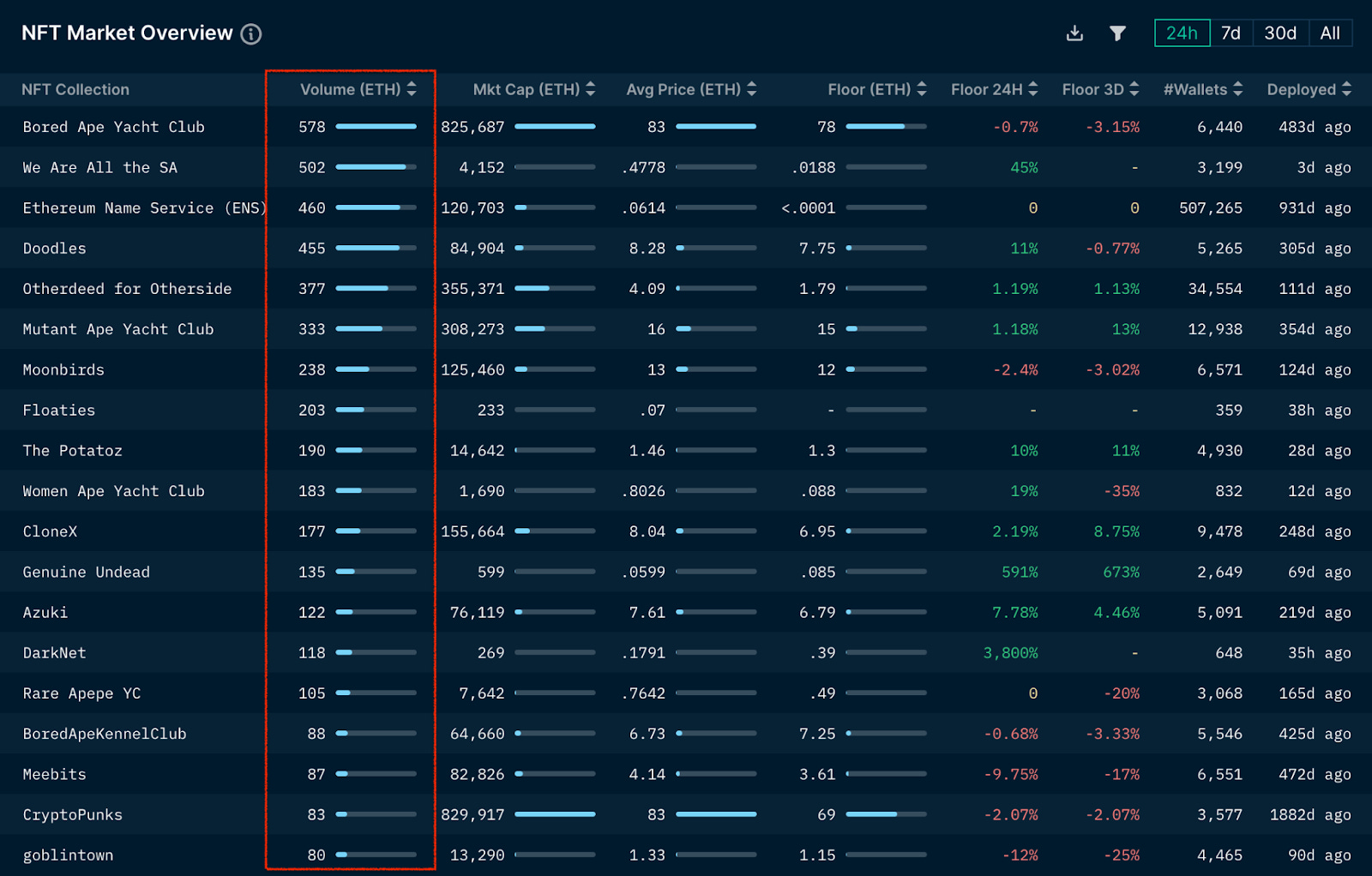The image size is (1372, 876).
Task: Click Doodles floor value 7.75
Action: [817, 249]
